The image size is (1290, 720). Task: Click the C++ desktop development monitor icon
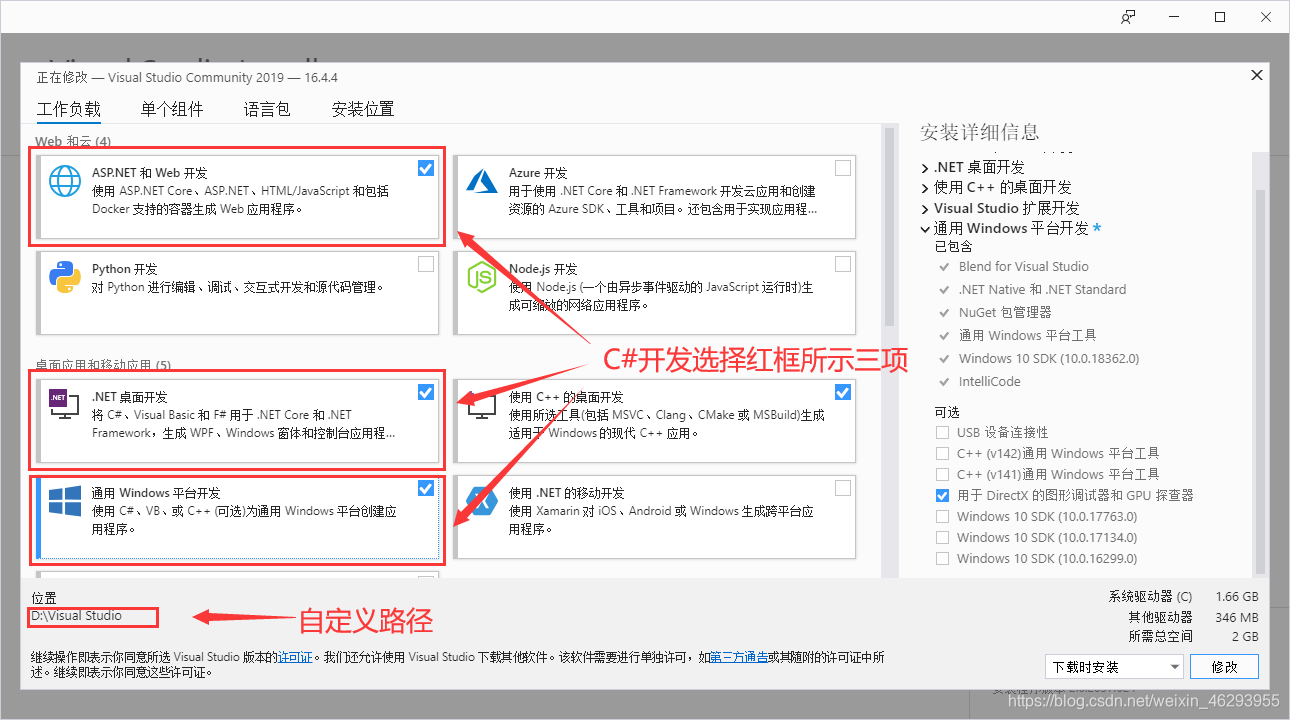482,404
